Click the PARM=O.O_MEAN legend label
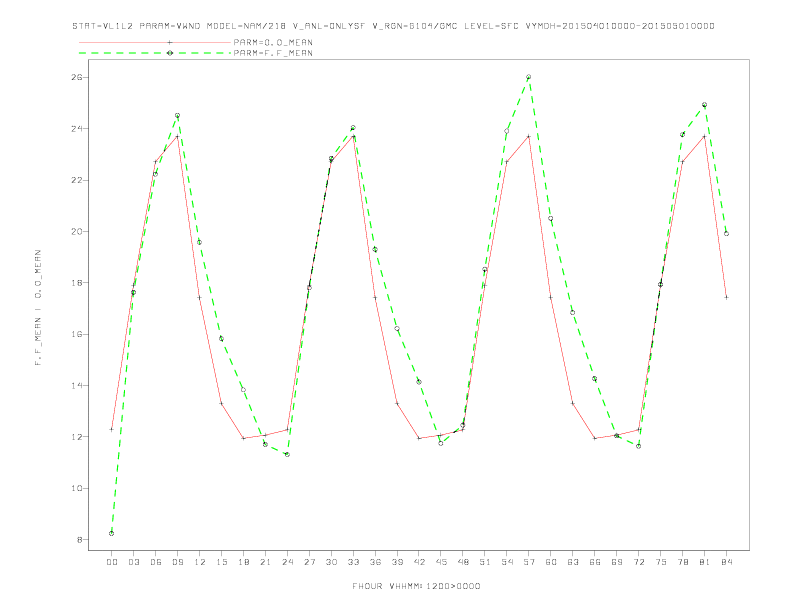The height and width of the screenshot is (612, 792). click(273, 42)
